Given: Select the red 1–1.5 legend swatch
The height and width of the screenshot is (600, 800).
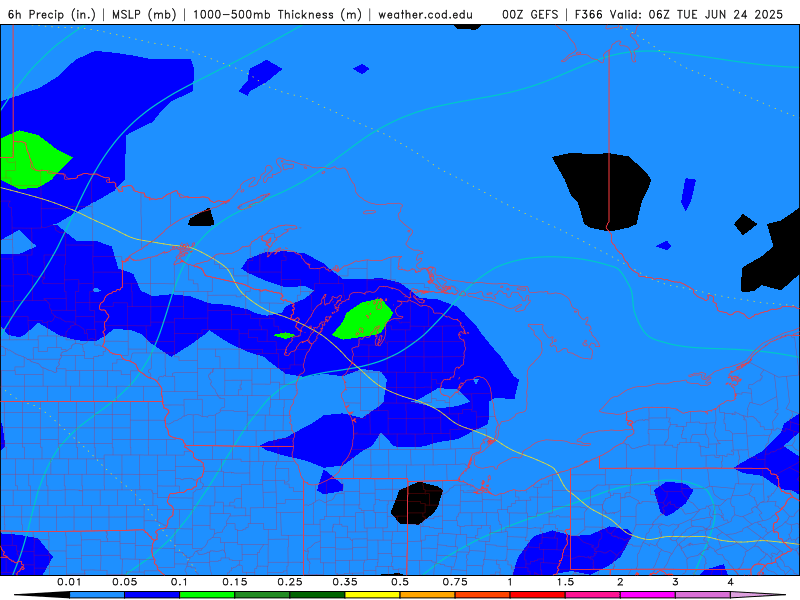Looking at the screenshot, I should 537,595.
